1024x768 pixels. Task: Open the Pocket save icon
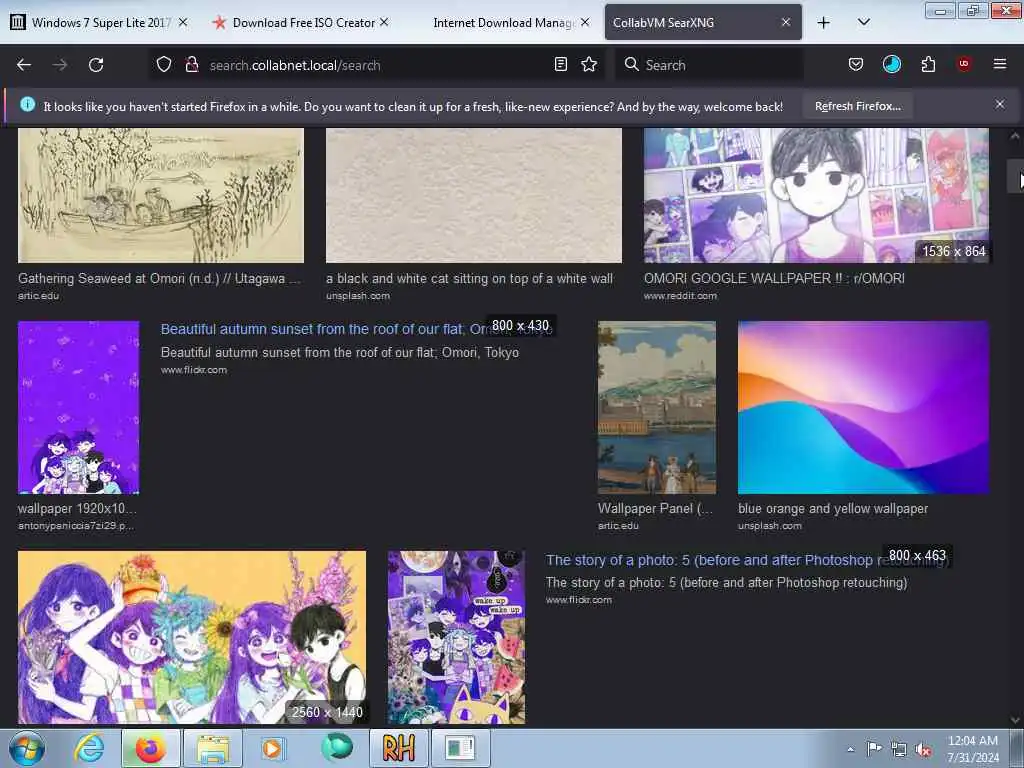[856, 64]
